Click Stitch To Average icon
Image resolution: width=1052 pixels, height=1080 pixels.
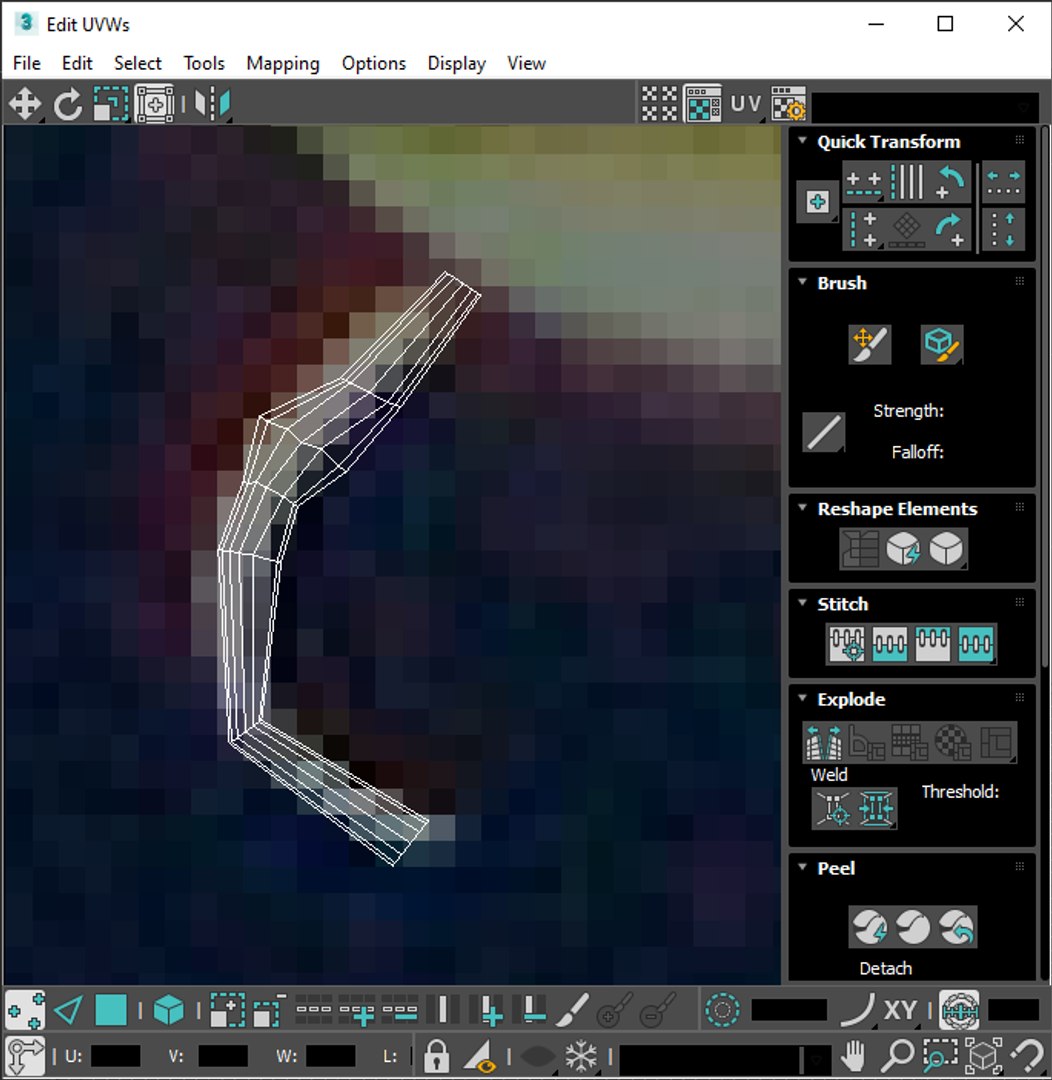(x=889, y=644)
